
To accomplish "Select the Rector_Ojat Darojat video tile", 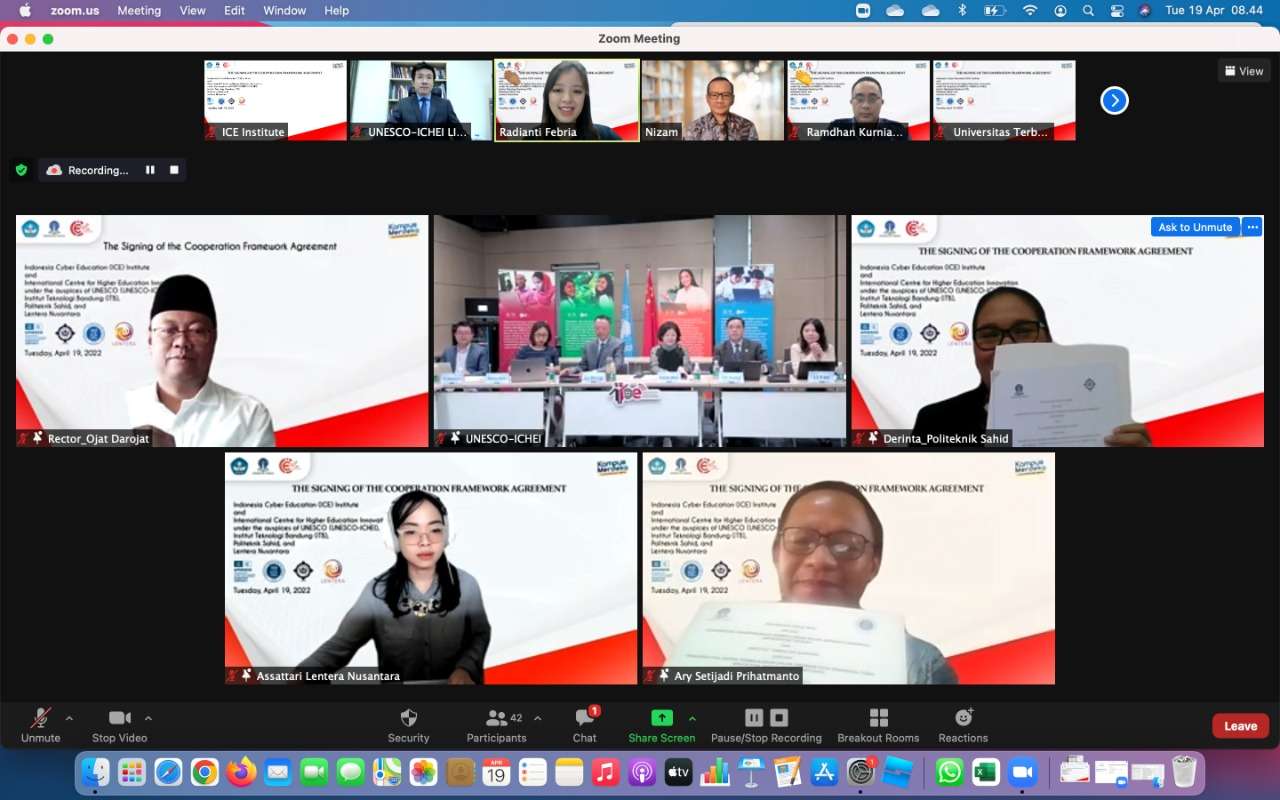I will point(222,331).
